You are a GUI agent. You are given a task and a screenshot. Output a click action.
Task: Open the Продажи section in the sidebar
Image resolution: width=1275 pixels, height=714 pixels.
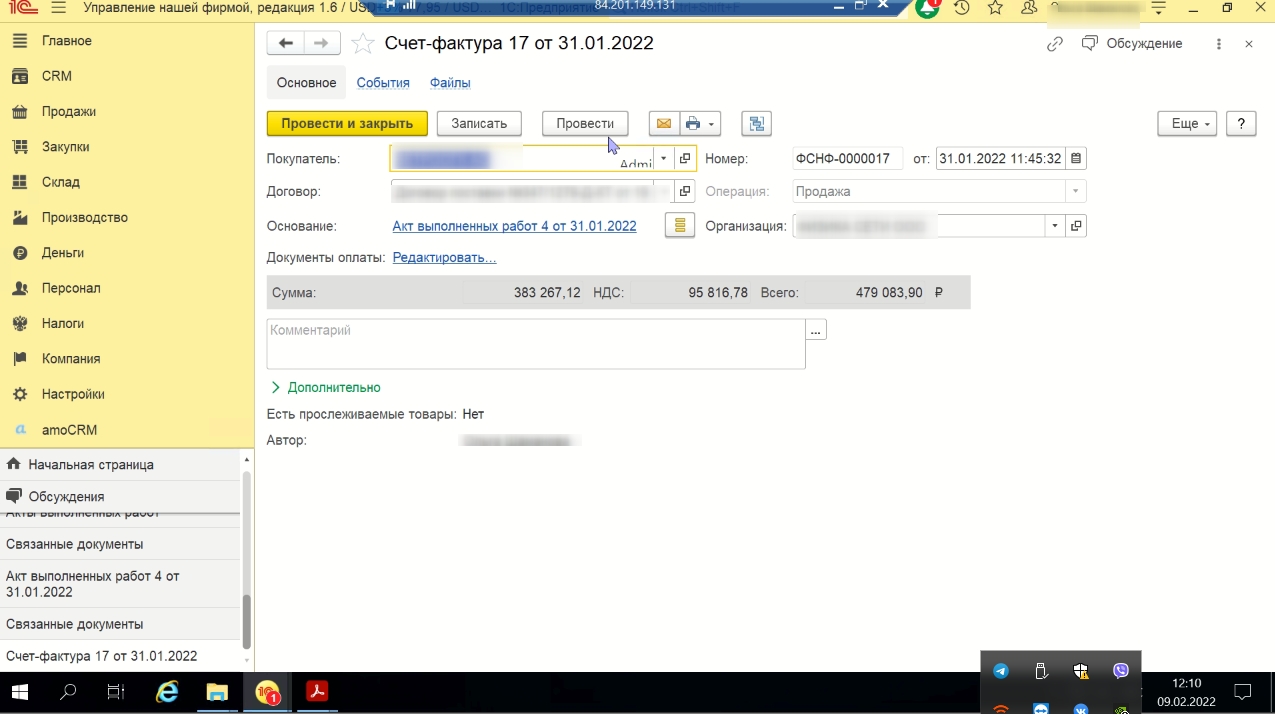coord(68,111)
